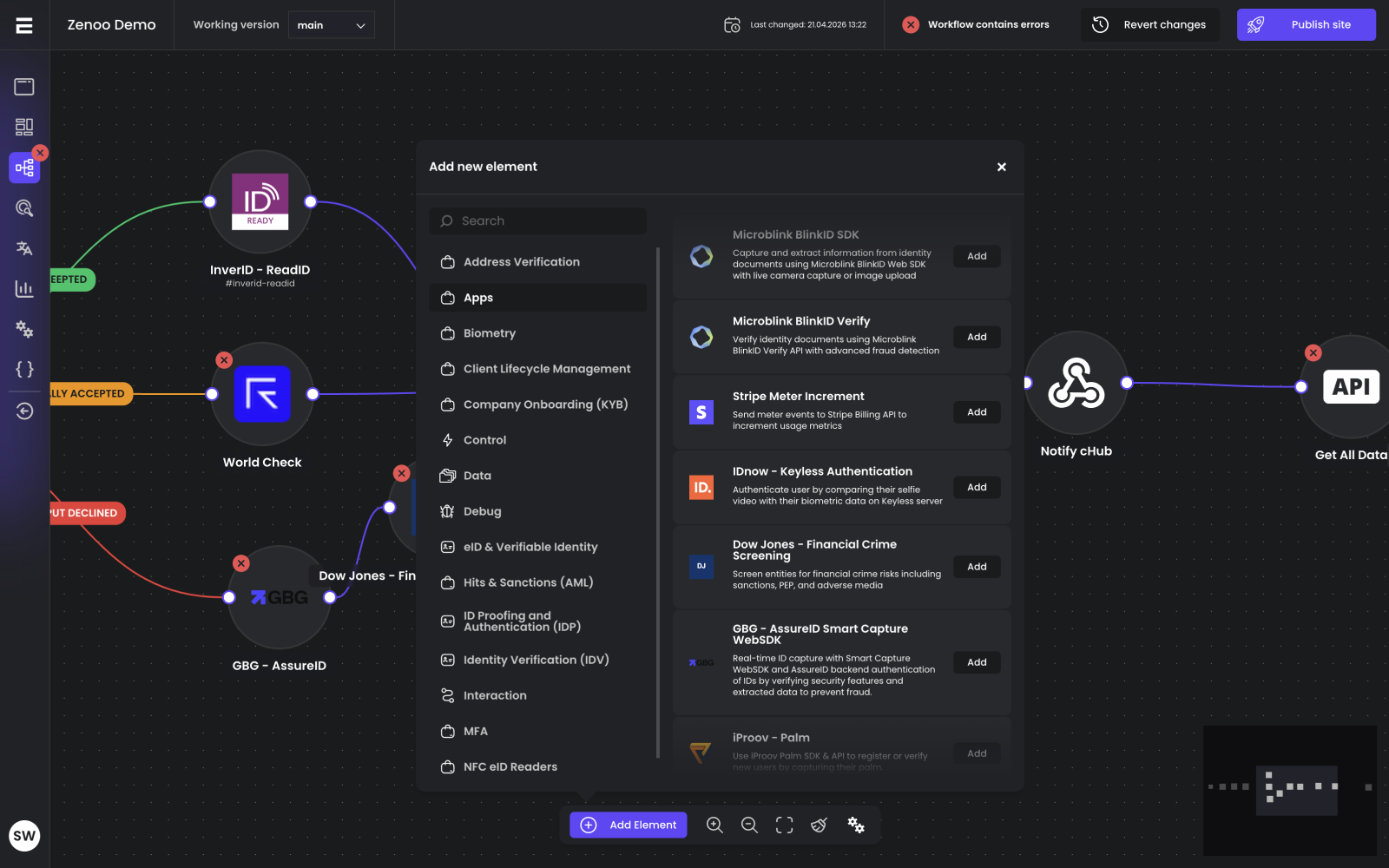Image resolution: width=1389 pixels, height=868 pixels.
Task: Close the Add new element dialog
Action: click(x=1002, y=167)
